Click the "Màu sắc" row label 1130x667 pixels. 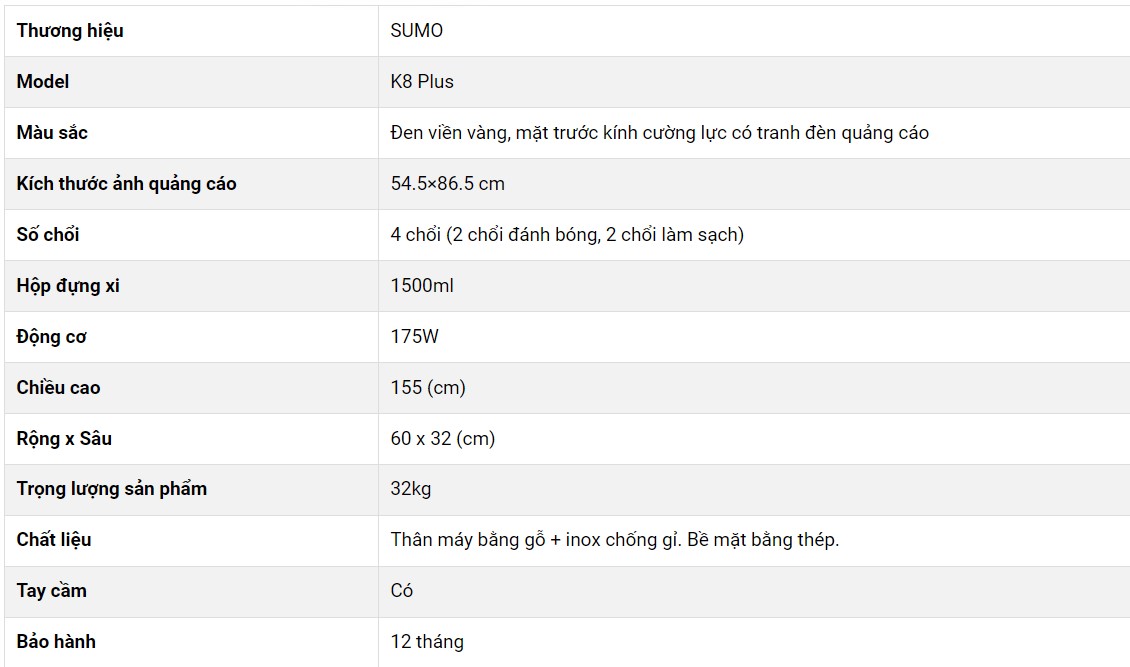click(x=52, y=133)
